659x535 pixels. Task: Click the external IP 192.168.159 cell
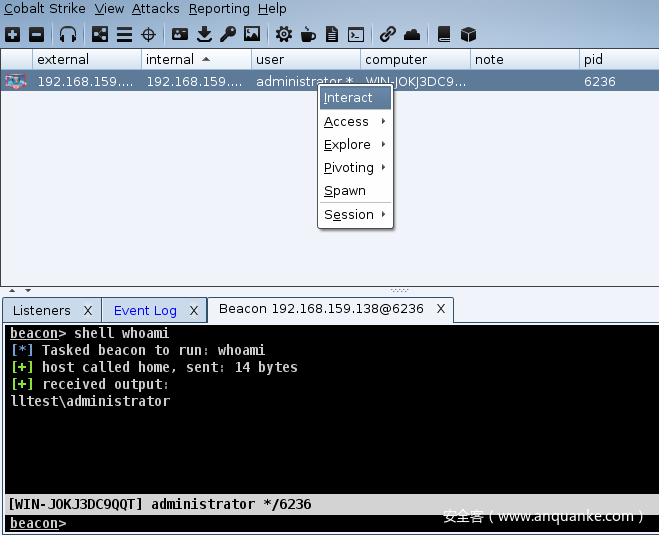(x=85, y=82)
